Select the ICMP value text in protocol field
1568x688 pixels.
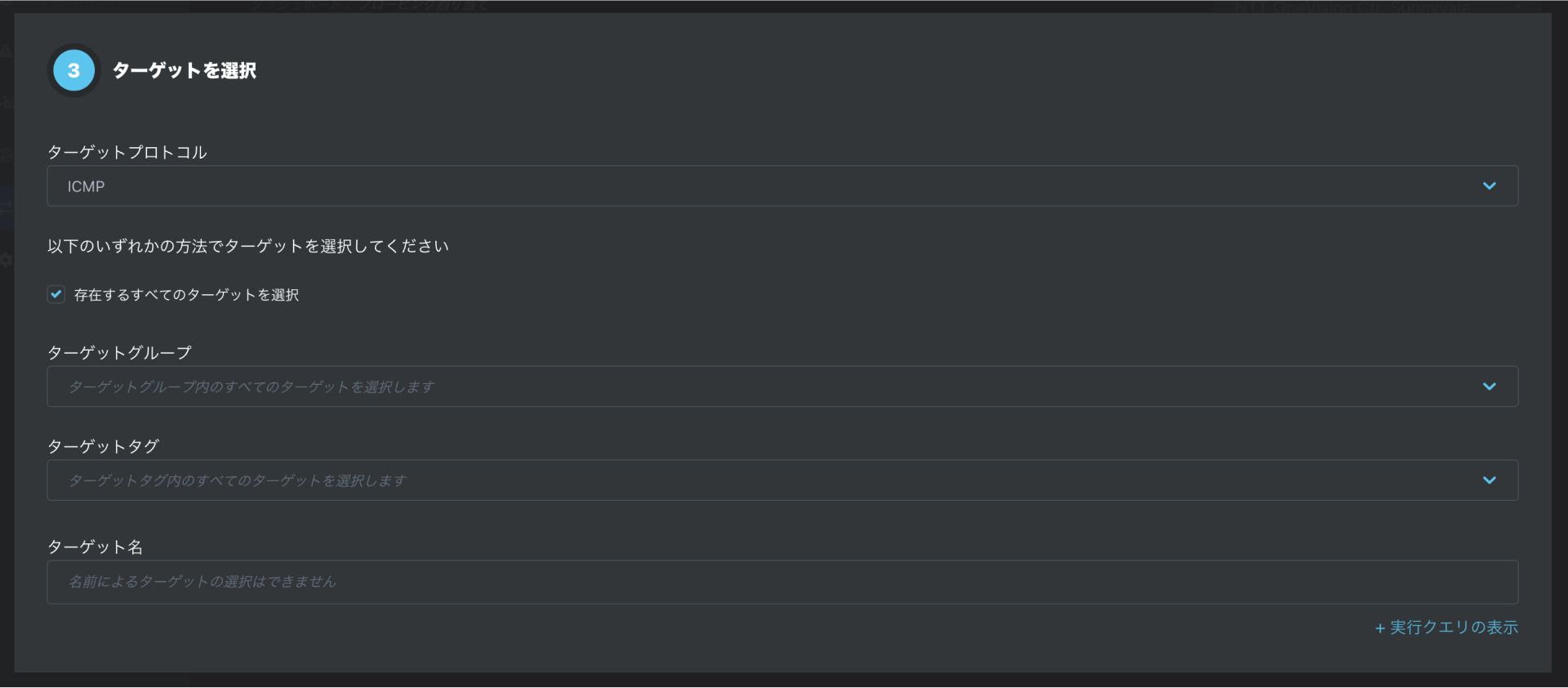(x=86, y=186)
